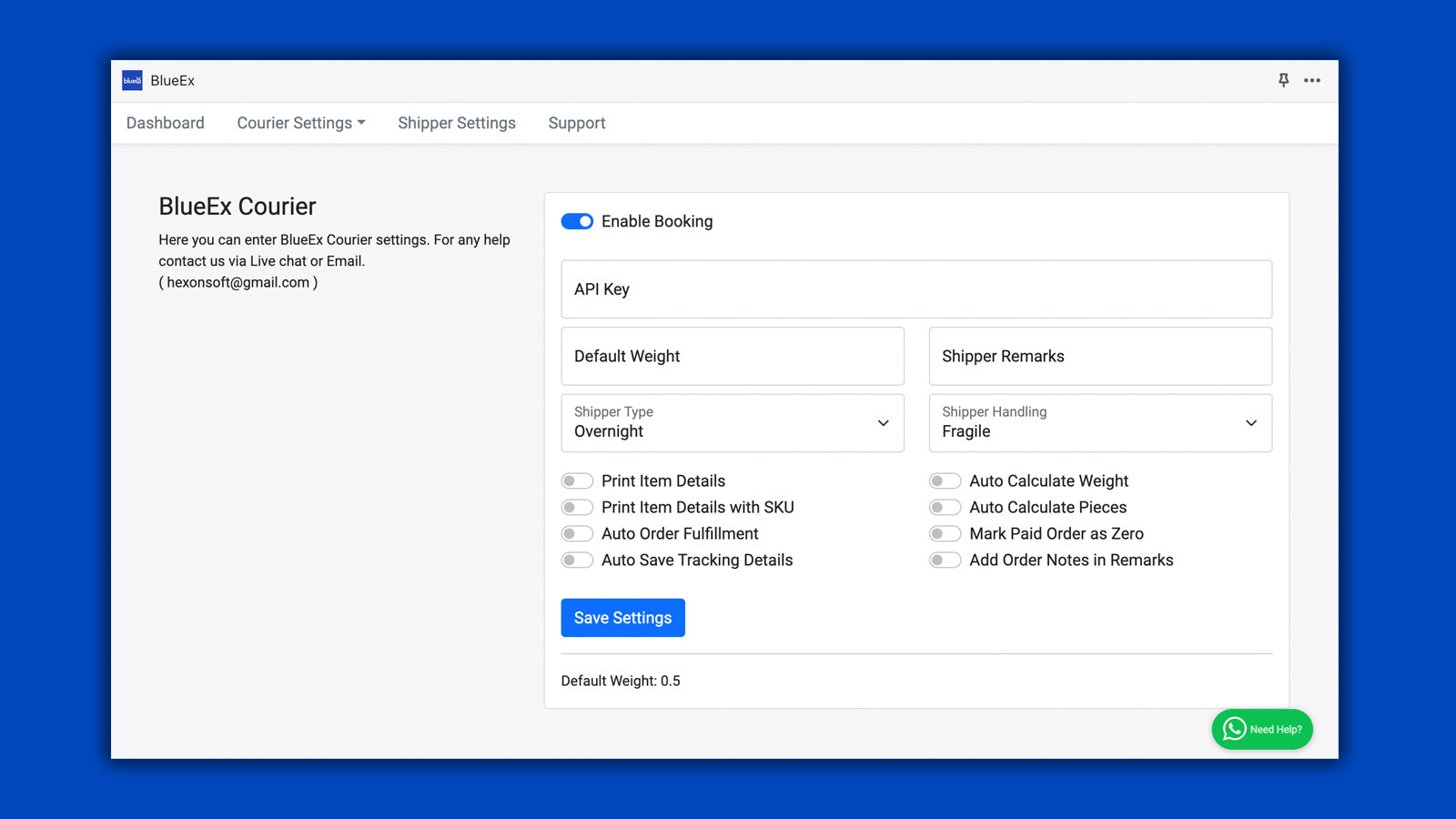Open the Shipper Type dropdown
1456x819 pixels.
tap(732, 423)
